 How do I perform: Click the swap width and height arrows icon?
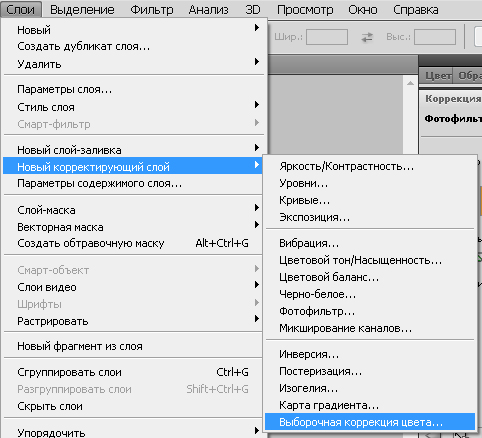pyautogui.click(x=367, y=37)
